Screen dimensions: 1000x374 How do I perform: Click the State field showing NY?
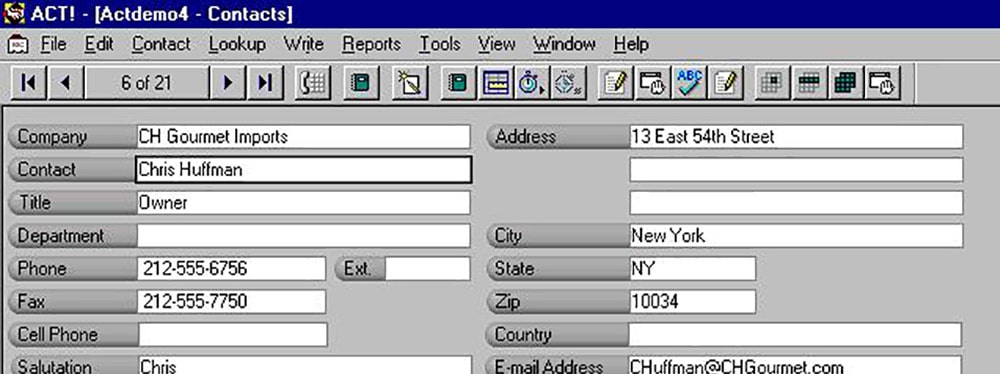click(x=693, y=269)
